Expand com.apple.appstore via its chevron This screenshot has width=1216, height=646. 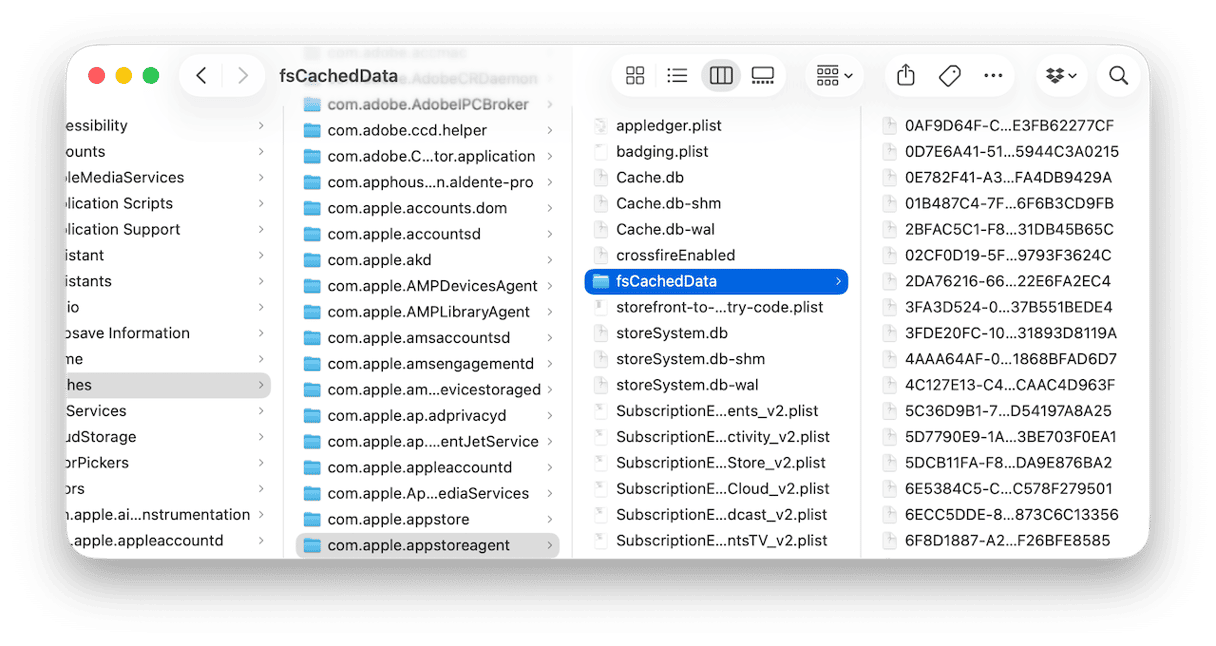(550, 520)
